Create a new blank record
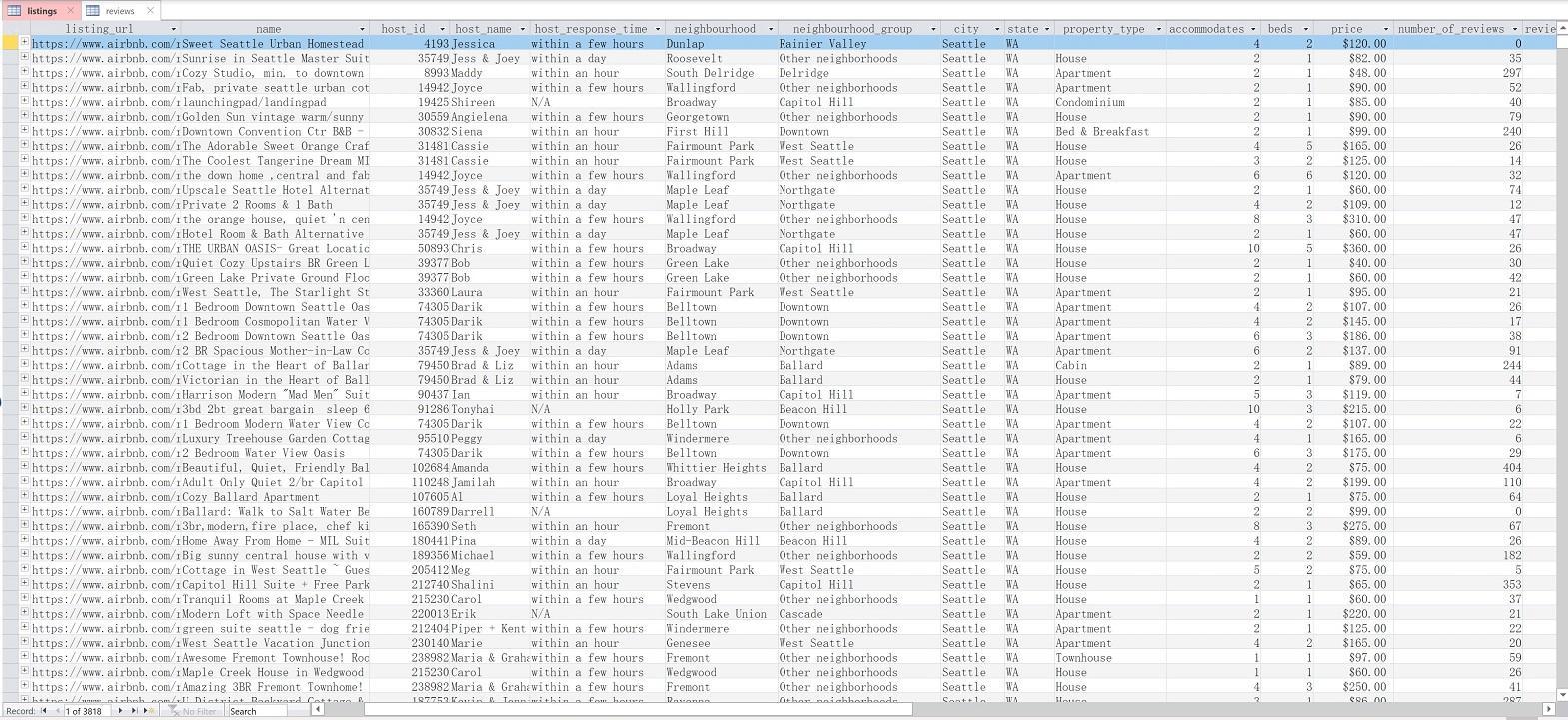Viewport: 1568px width, 720px height. click(147, 711)
